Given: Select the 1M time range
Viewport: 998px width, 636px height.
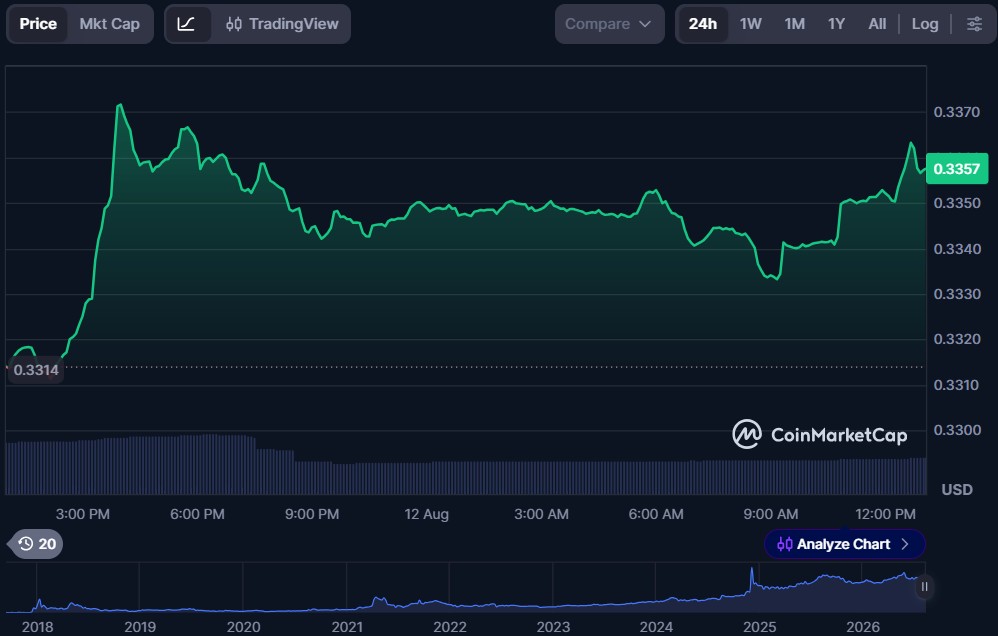Looking at the screenshot, I should 794,24.
